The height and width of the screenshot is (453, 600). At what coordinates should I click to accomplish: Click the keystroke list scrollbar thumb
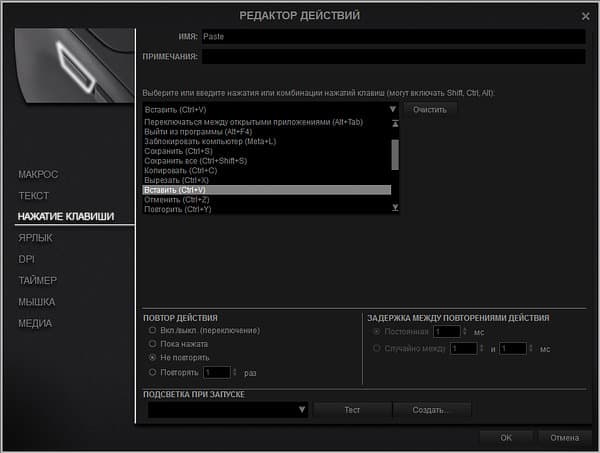(395, 155)
